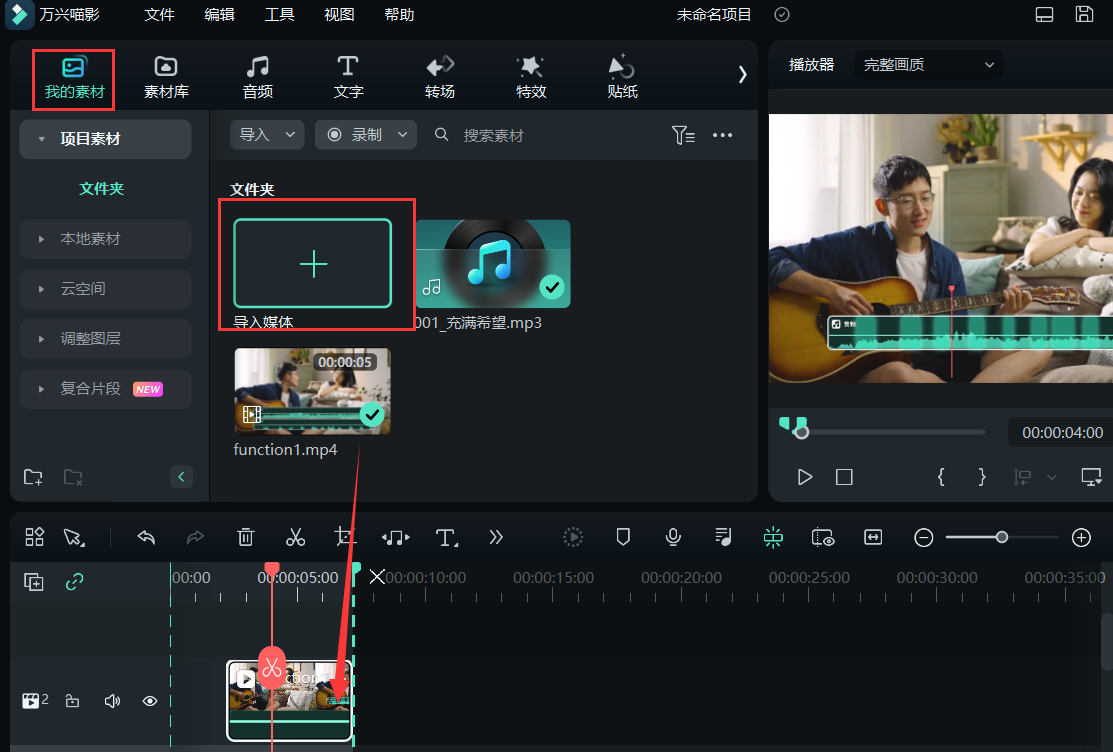Image resolution: width=1113 pixels, height=752 pixels.
Task: Open the 完整画质 quality dropdown
Action: (x=928, y=64)
